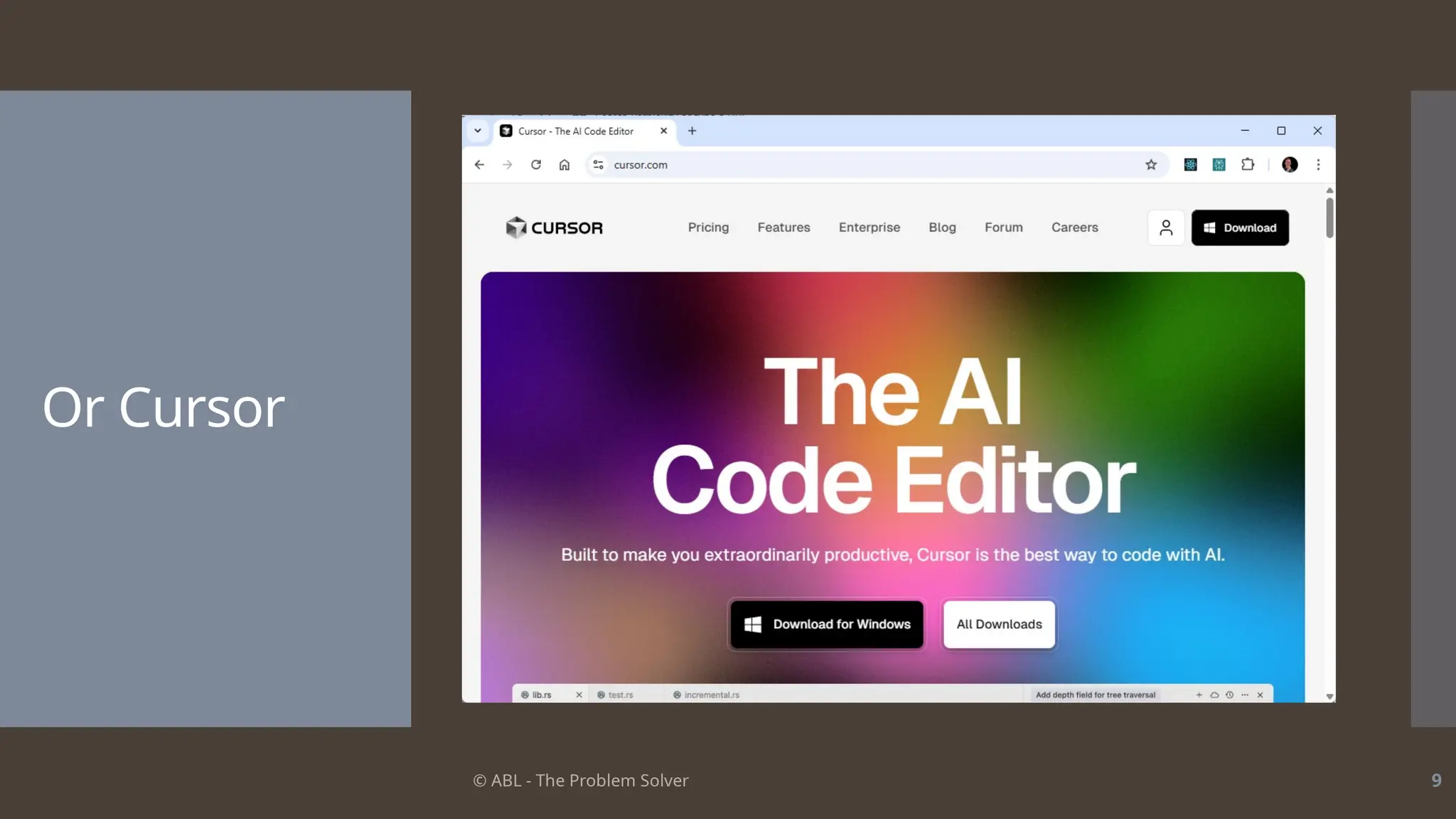Open the Features nav item
Image resolution: width=1456 pixels, height=819 pixels.
pyautogui.click(x=783, y=227)
